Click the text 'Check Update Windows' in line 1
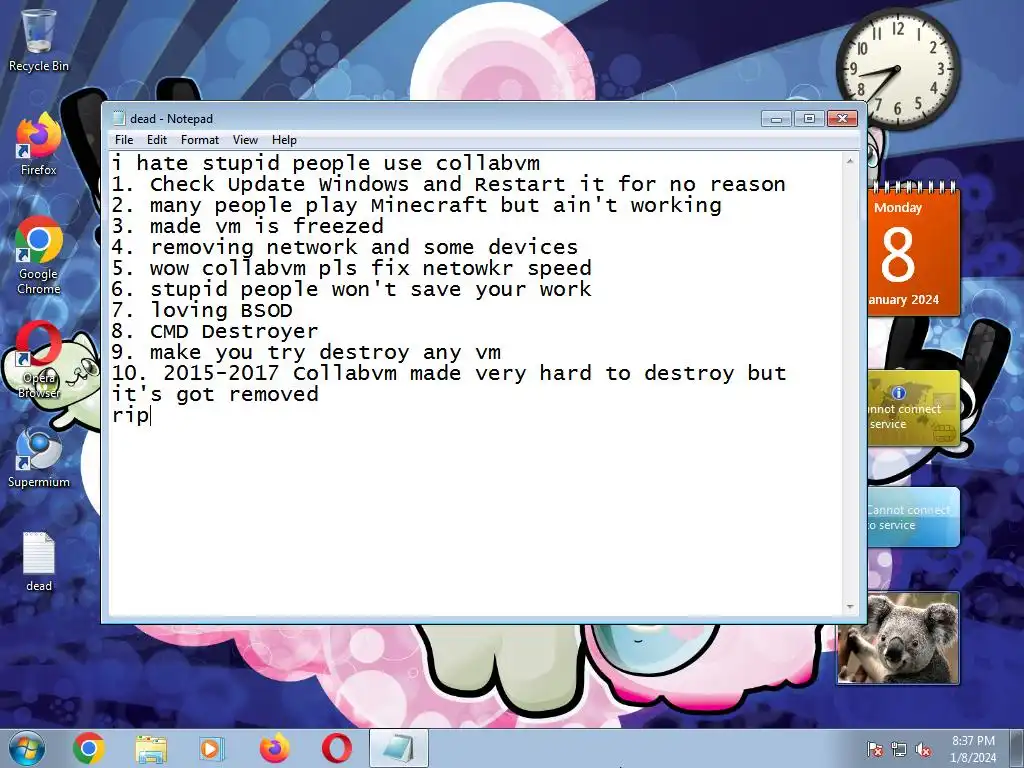Screen dimensions: 1024x768 pos(280,184)
